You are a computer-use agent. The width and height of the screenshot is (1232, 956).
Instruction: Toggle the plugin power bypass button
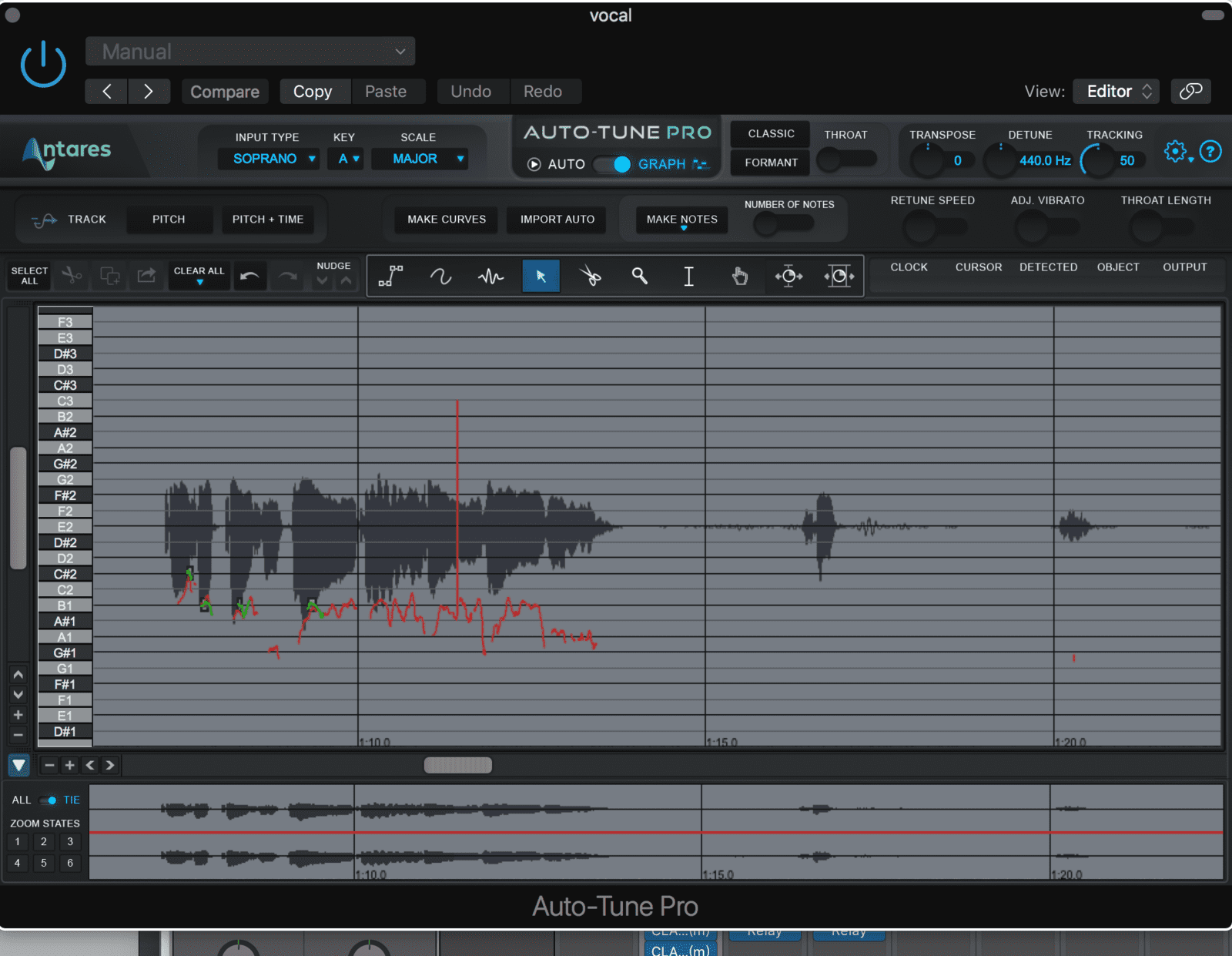[43, 65]
